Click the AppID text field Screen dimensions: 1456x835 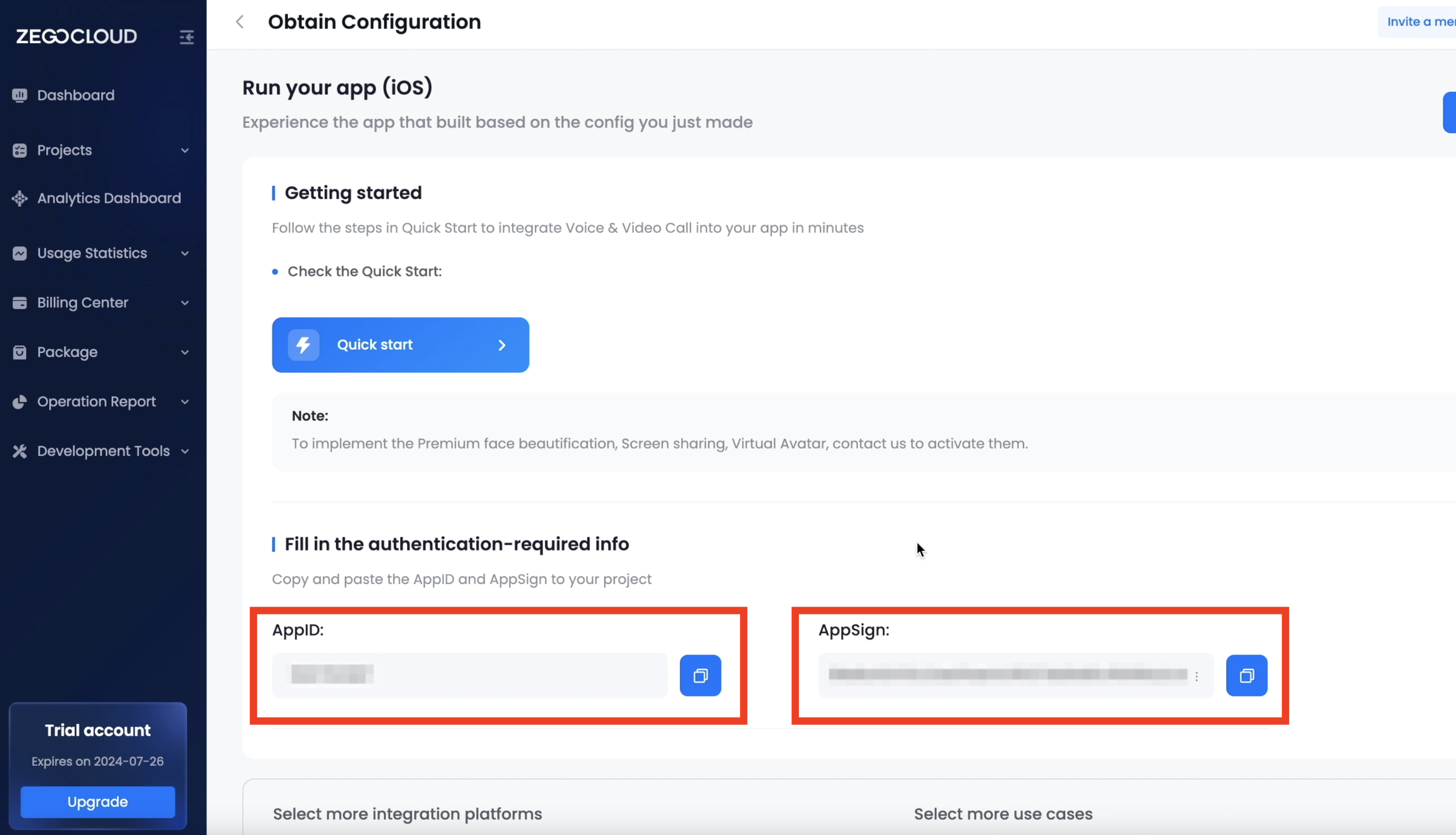(x=469, y=675)
